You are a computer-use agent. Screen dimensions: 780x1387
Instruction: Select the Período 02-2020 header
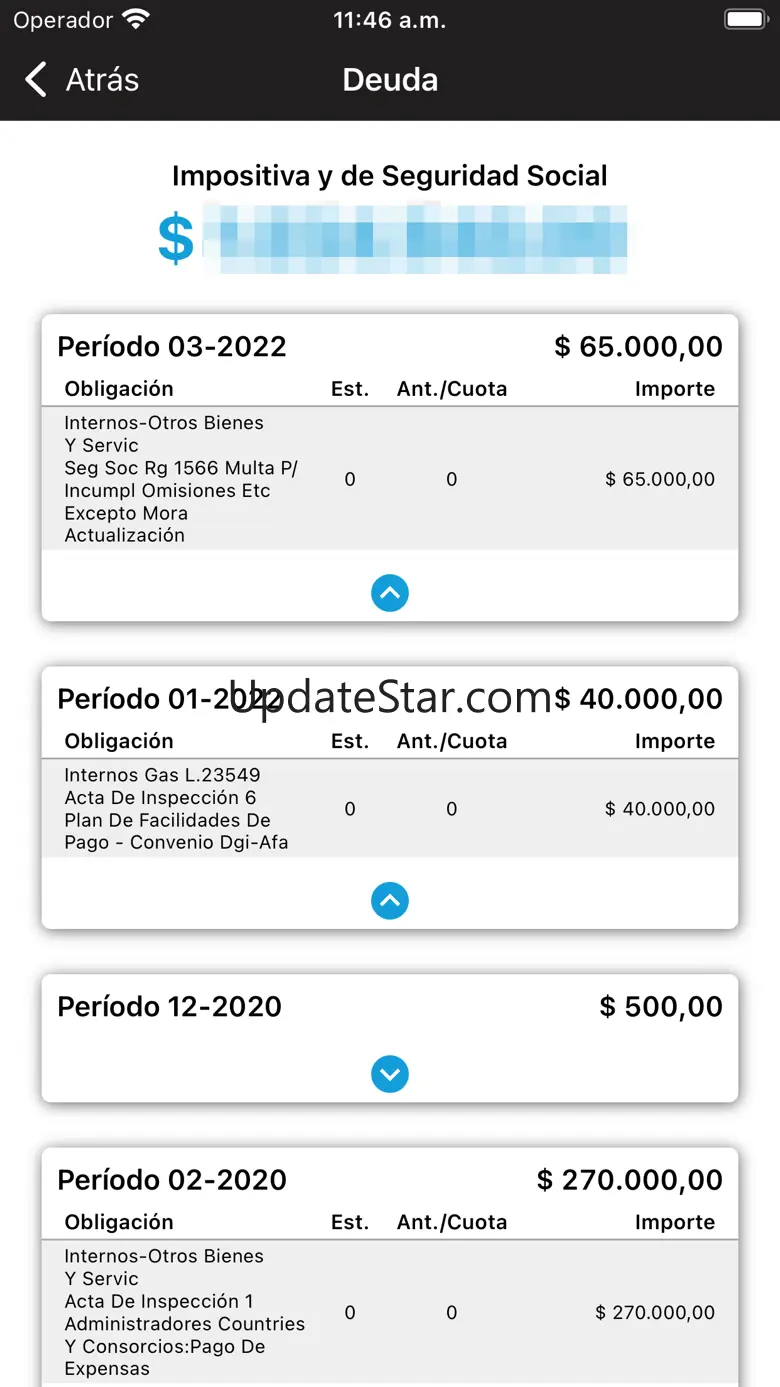point(172,1180)
